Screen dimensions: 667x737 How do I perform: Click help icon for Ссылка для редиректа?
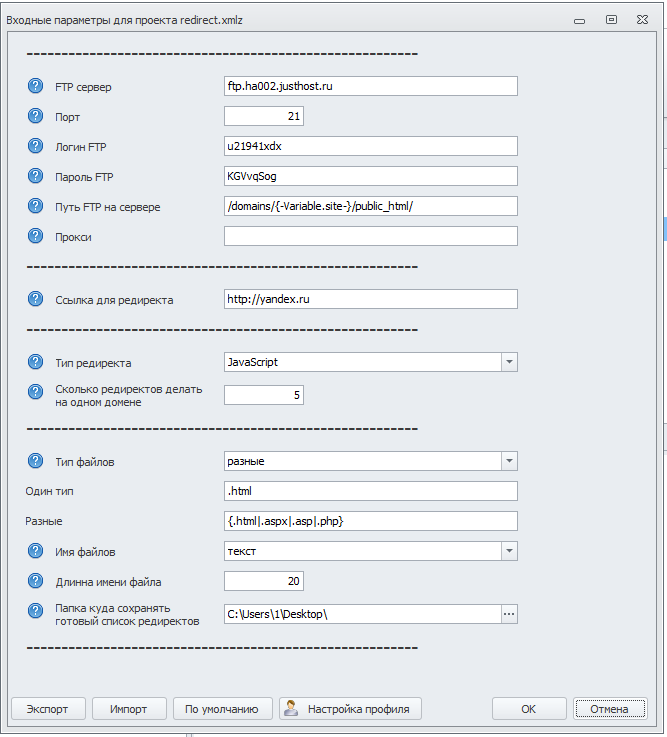click(x=36, y=299)
